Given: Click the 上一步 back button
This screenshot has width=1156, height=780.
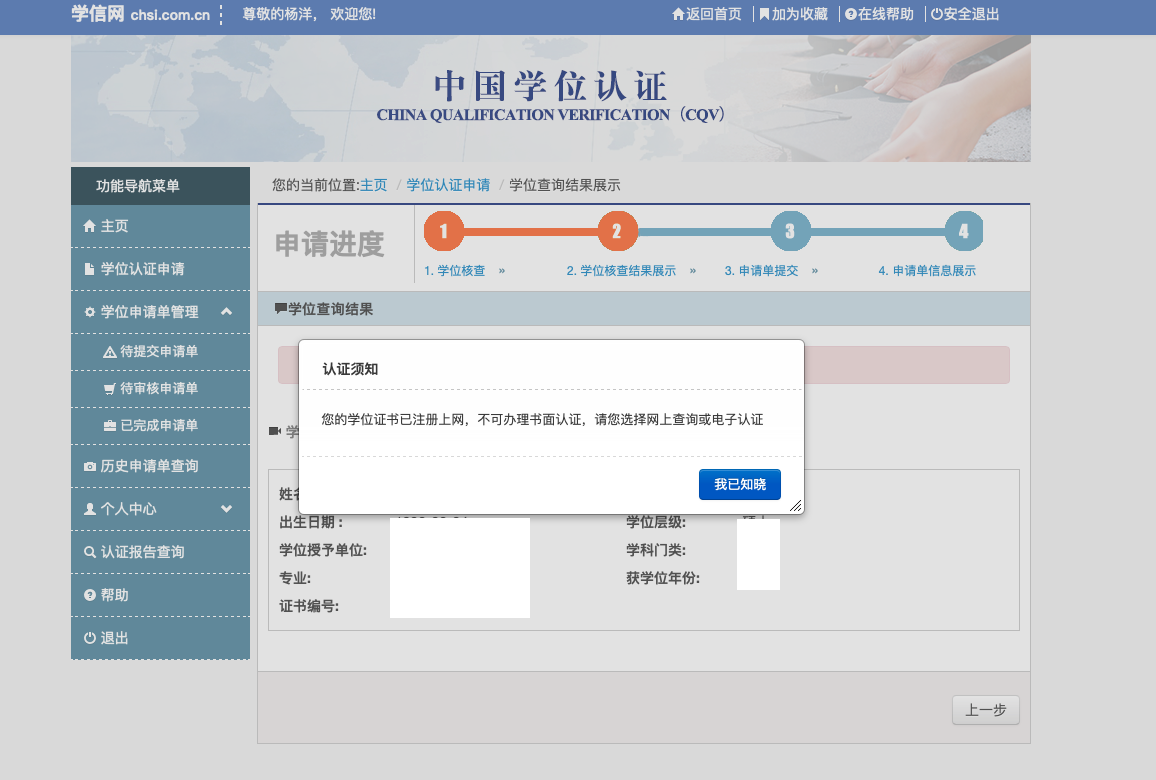Looking at the screenshot, I should click(x=985, y=710).
